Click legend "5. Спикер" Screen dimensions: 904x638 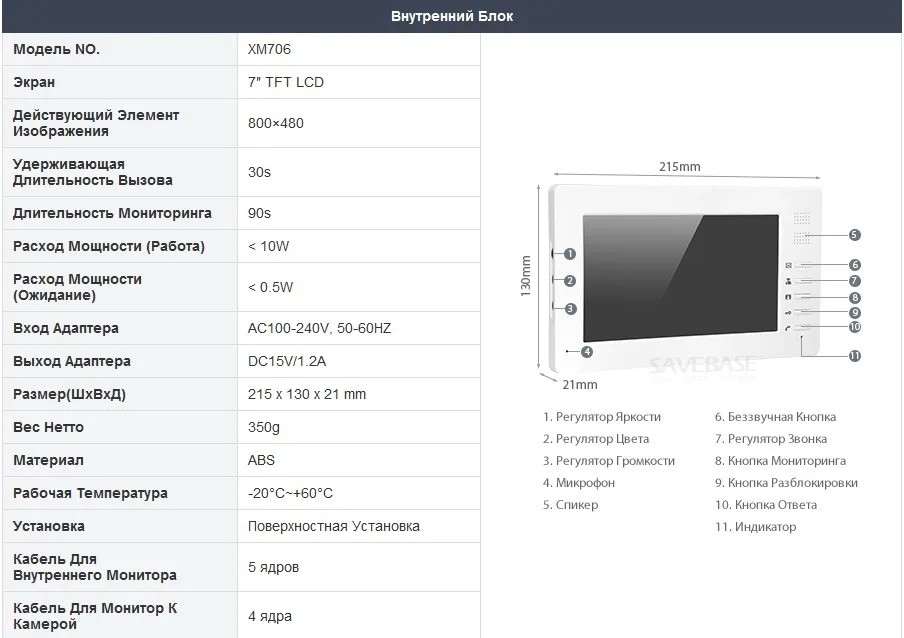[571, 504]
